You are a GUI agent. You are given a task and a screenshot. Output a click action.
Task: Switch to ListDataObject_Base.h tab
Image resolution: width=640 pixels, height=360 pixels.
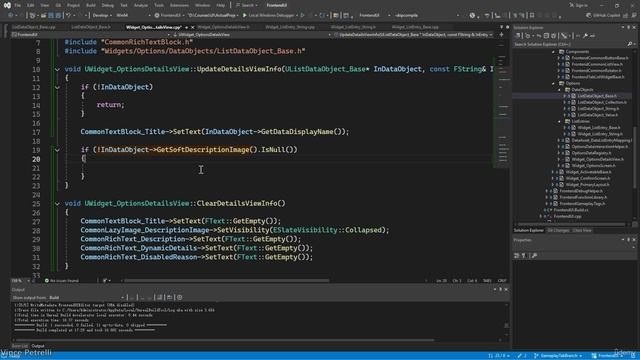point(91,27)
